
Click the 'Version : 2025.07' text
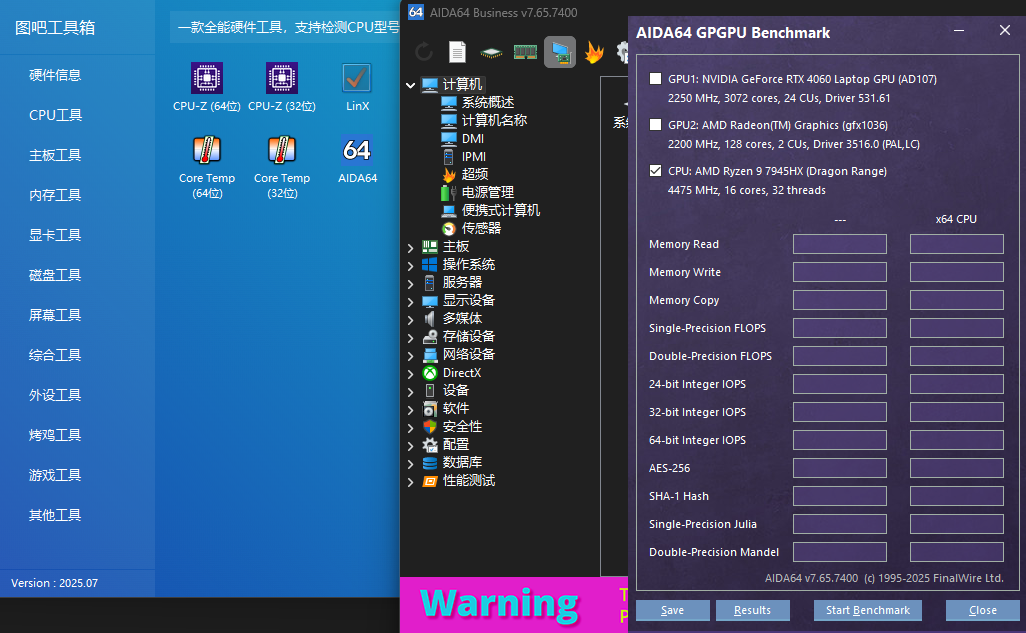(54, 583)
